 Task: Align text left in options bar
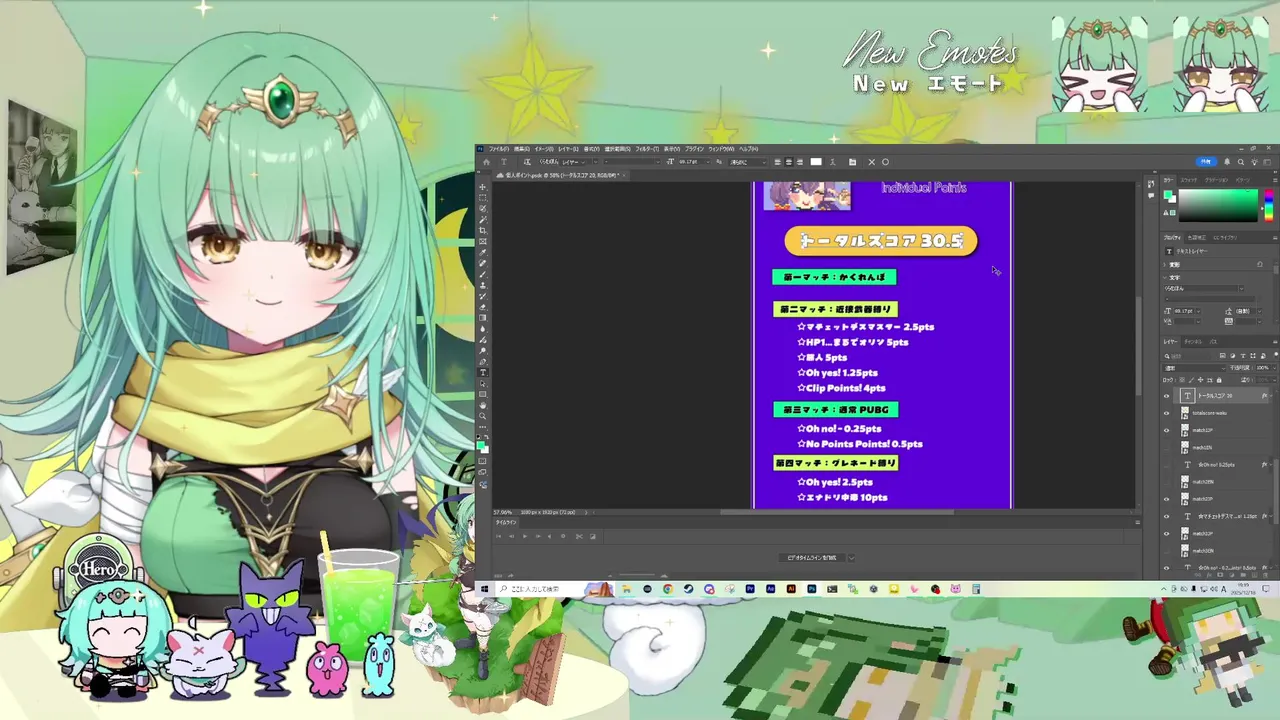pyautogui.click(x=777, y=162)
